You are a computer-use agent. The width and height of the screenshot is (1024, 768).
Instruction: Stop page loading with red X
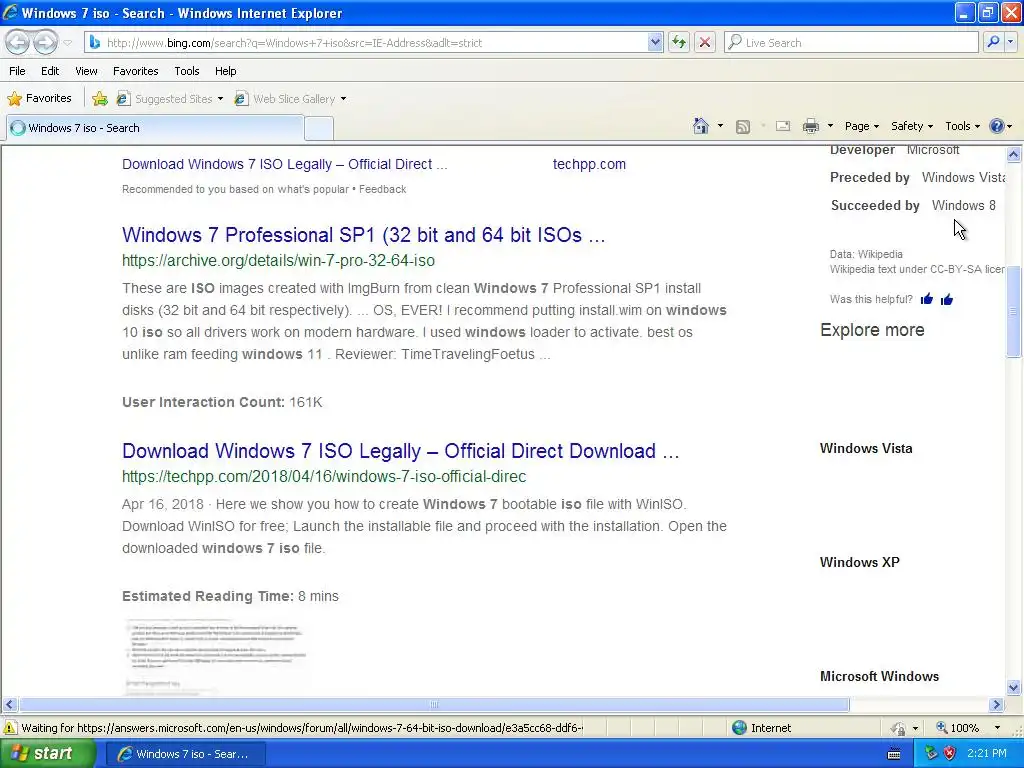click(x=705, y=43)
